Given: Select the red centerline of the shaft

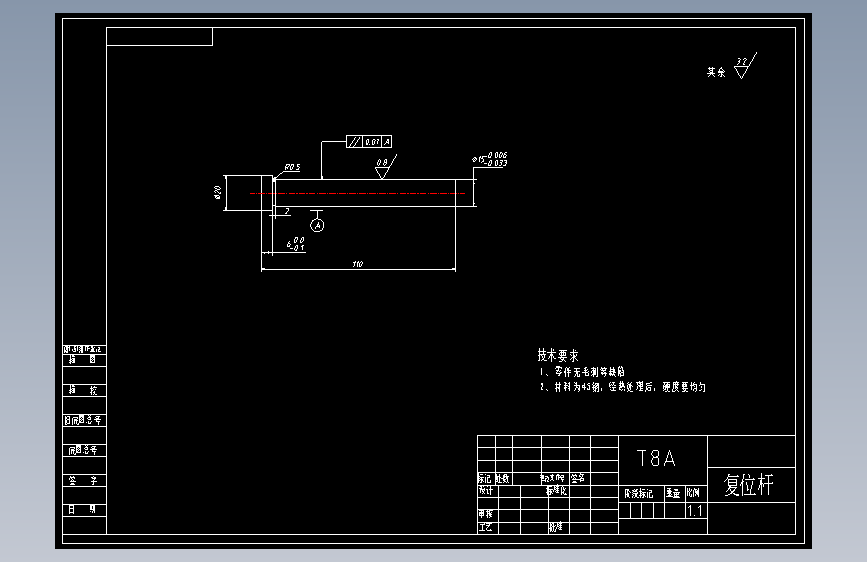Looking at the screenshot, I should tap(358, 194).
